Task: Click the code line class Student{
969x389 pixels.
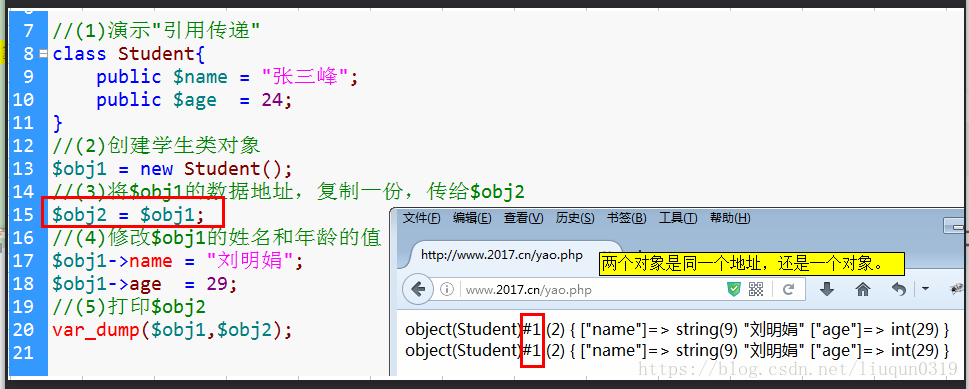Action: coord(129,53)
